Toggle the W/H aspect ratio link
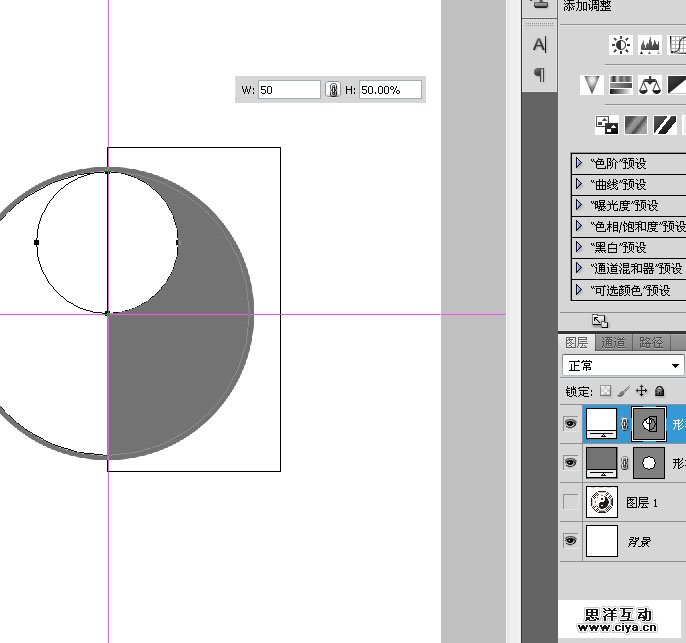Image resolution: width=686 pixels, height=643 pixels. 333,90
